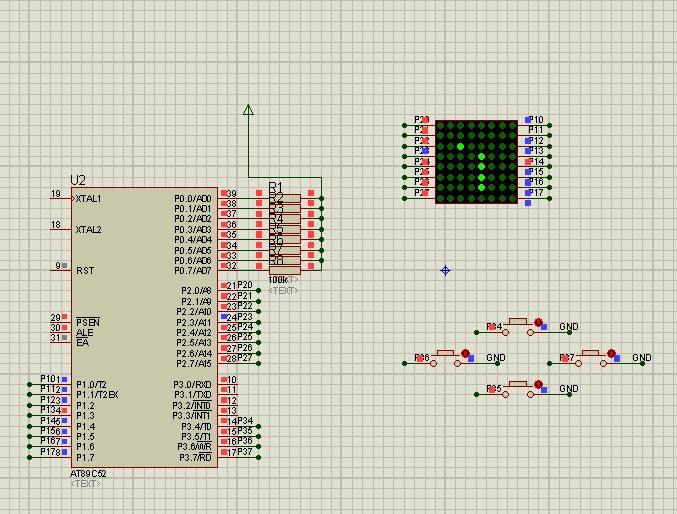Toggle the red latch dot on button P34
Screen dimensions: 677x514
coord(538,322)
